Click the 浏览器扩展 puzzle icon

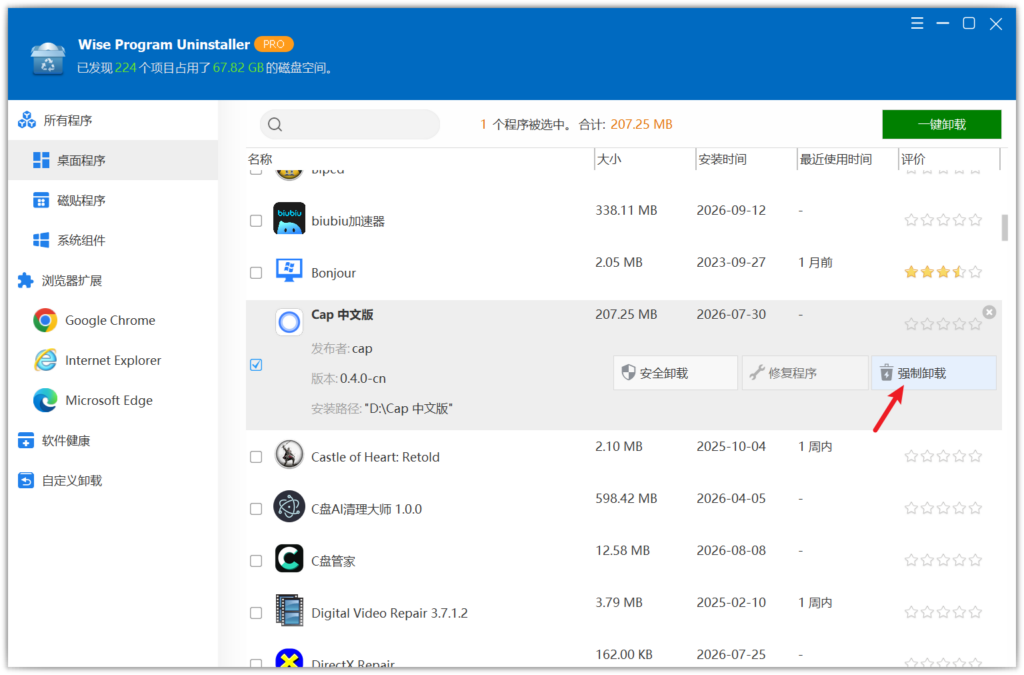(x=25, y=281)
